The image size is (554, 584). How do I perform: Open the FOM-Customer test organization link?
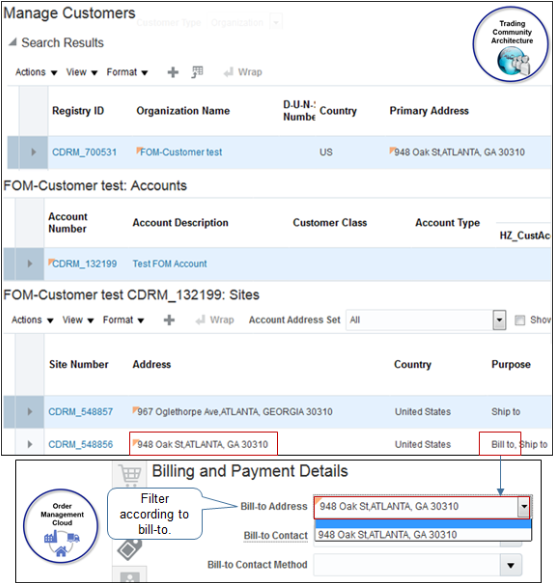(x=181, y=152)
